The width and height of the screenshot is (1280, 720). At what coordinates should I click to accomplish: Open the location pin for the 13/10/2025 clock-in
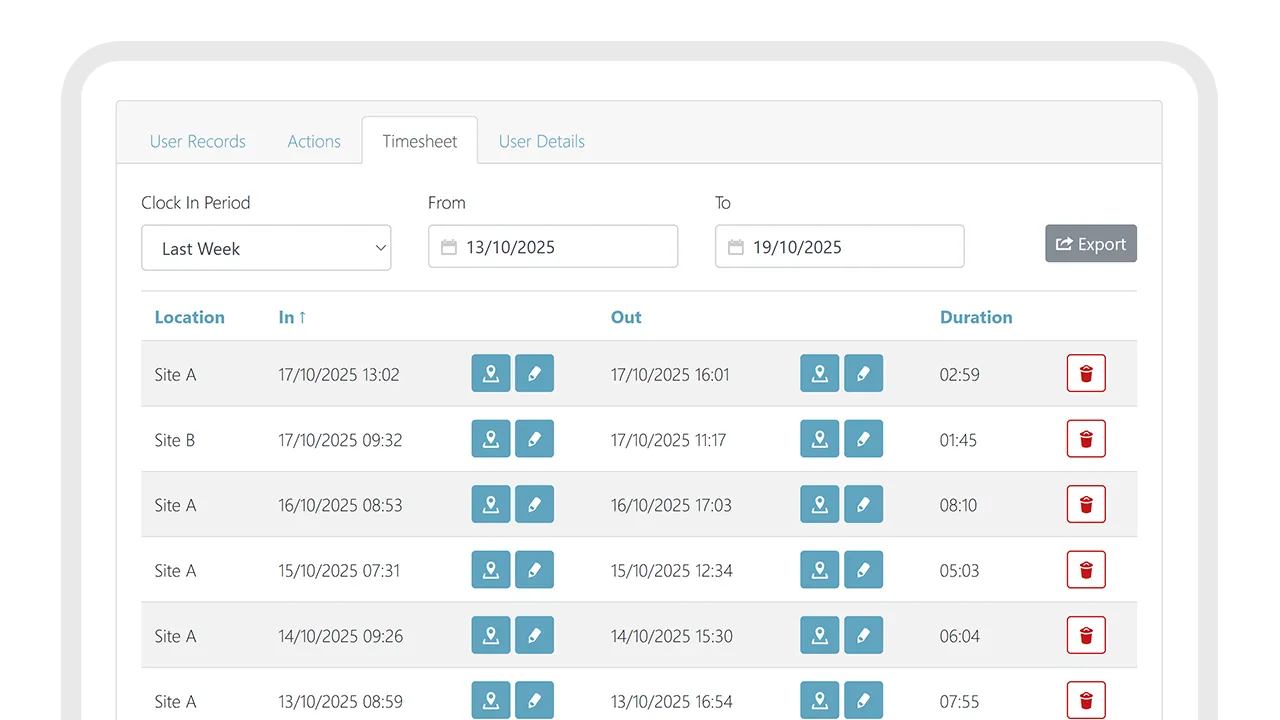click(490, 700)
